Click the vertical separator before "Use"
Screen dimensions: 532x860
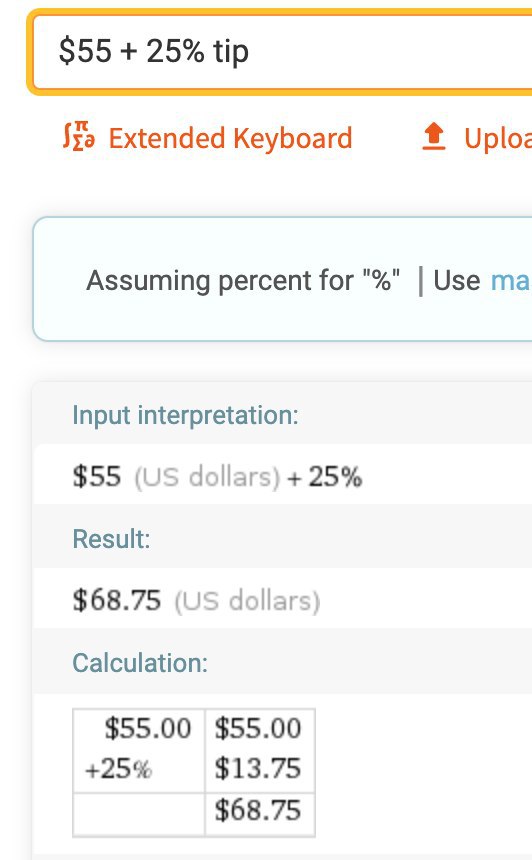click(421, 281)
